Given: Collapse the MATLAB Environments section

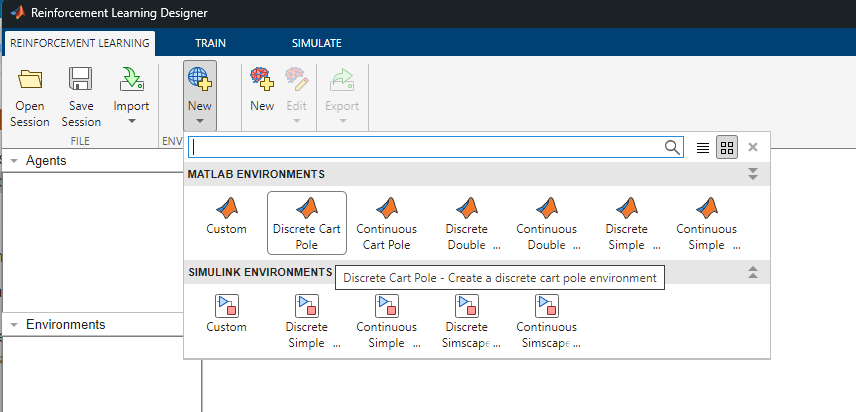Looking at the screenshot, I should [x=753, y=174].
